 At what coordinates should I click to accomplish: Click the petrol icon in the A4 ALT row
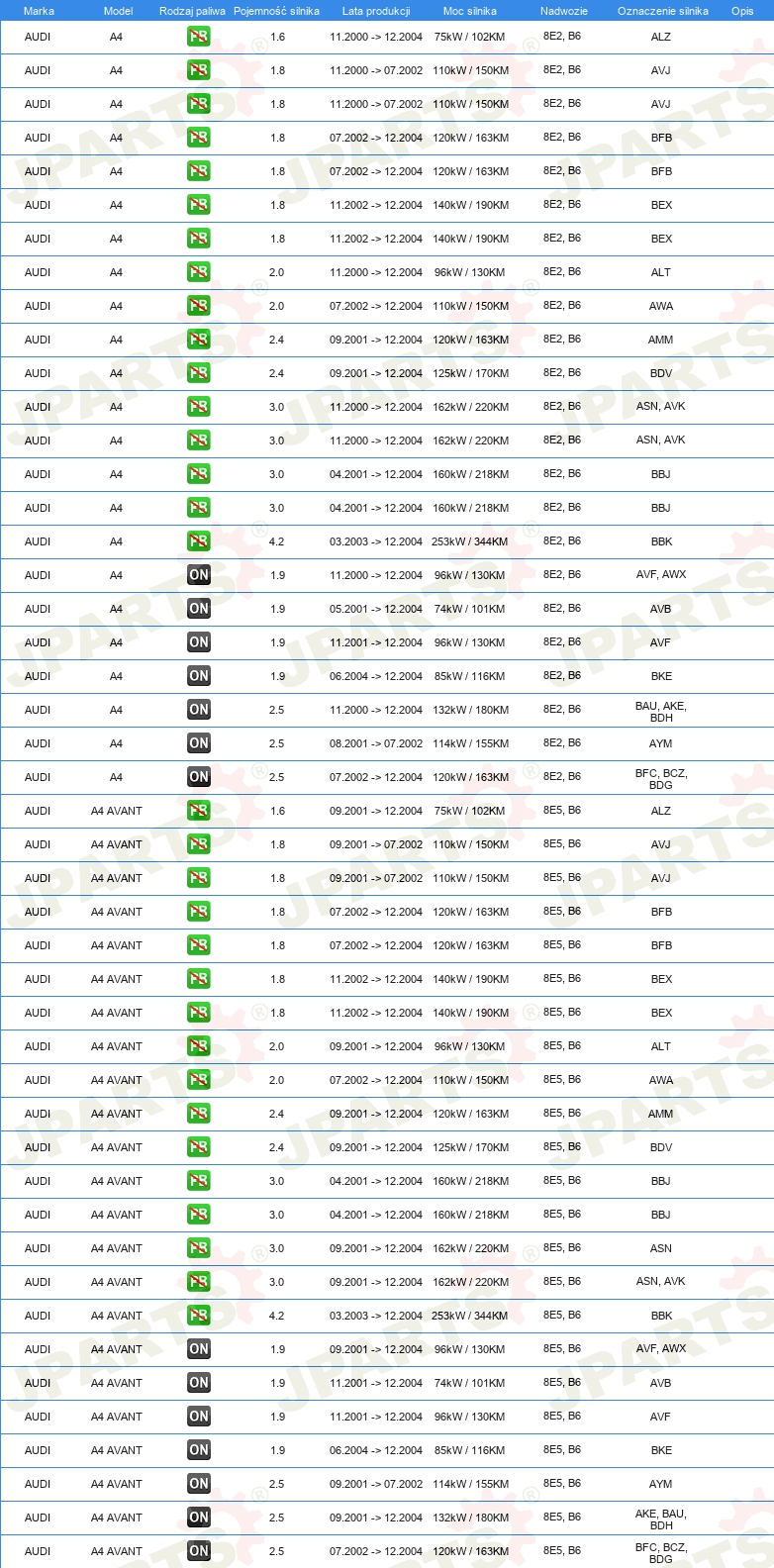click(199, 272)
